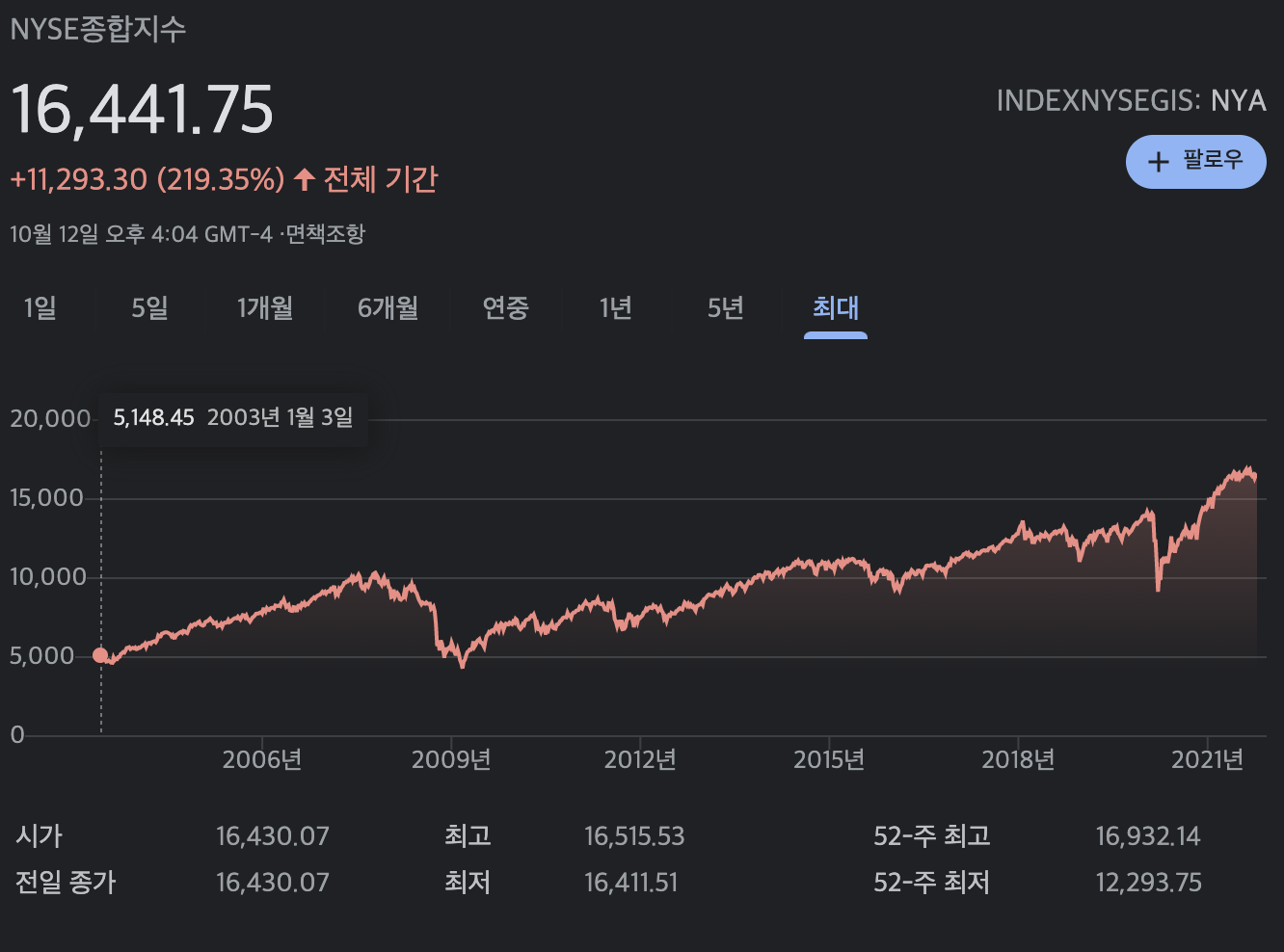Switch to the 1개월 range tab
This screenshot has height=952, width=1284.
265,308
